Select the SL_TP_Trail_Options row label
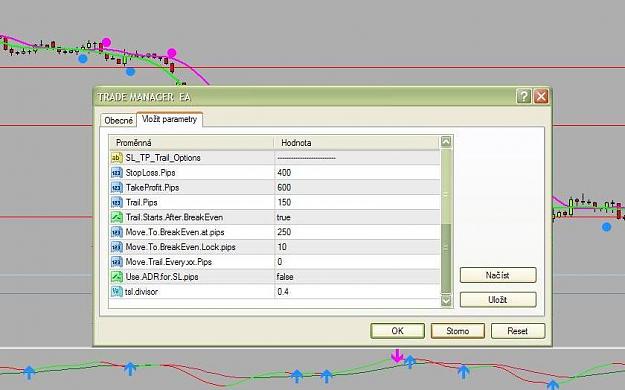 tap(163, 158)
